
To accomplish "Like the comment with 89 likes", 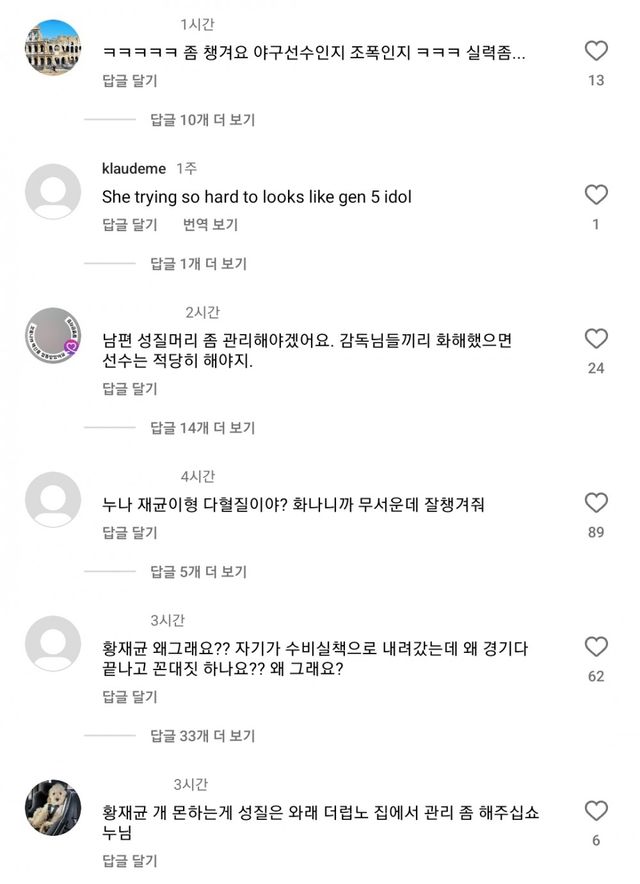I will pyautogui.click(x=596, y=503).
